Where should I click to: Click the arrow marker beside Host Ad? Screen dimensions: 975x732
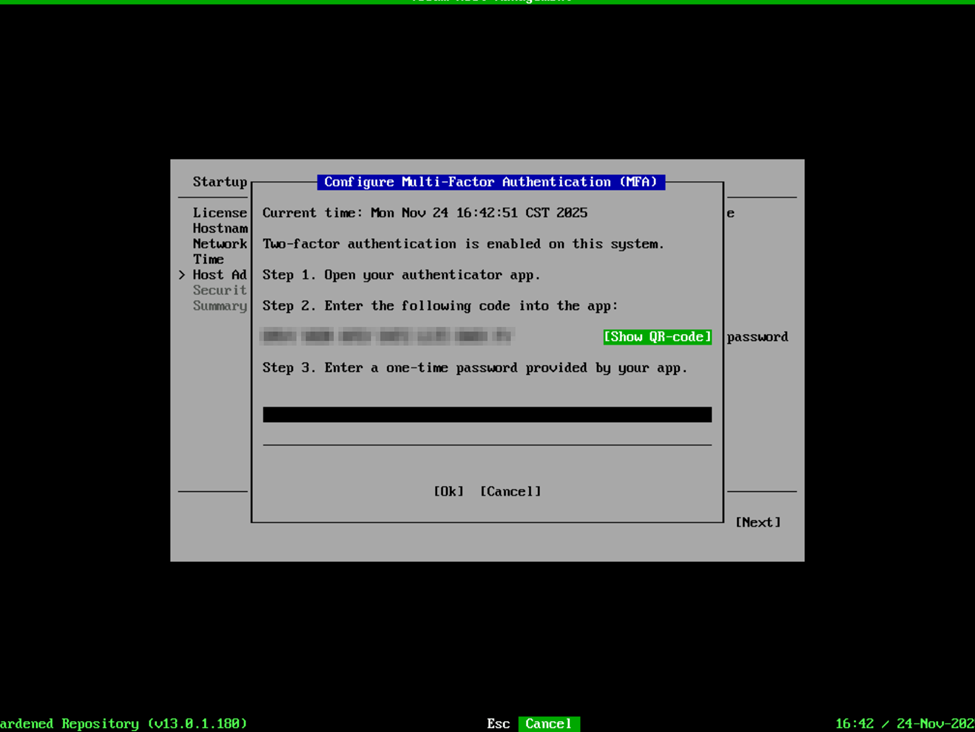tap(182, 275)
